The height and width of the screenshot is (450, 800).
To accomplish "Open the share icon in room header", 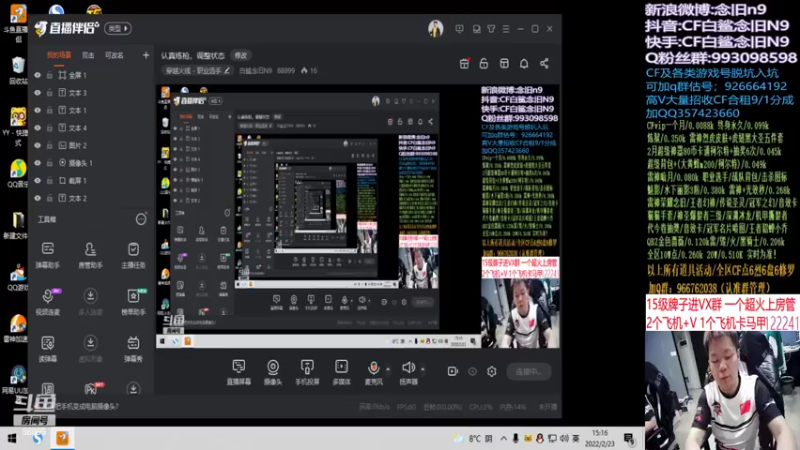I will pos(544,63).
